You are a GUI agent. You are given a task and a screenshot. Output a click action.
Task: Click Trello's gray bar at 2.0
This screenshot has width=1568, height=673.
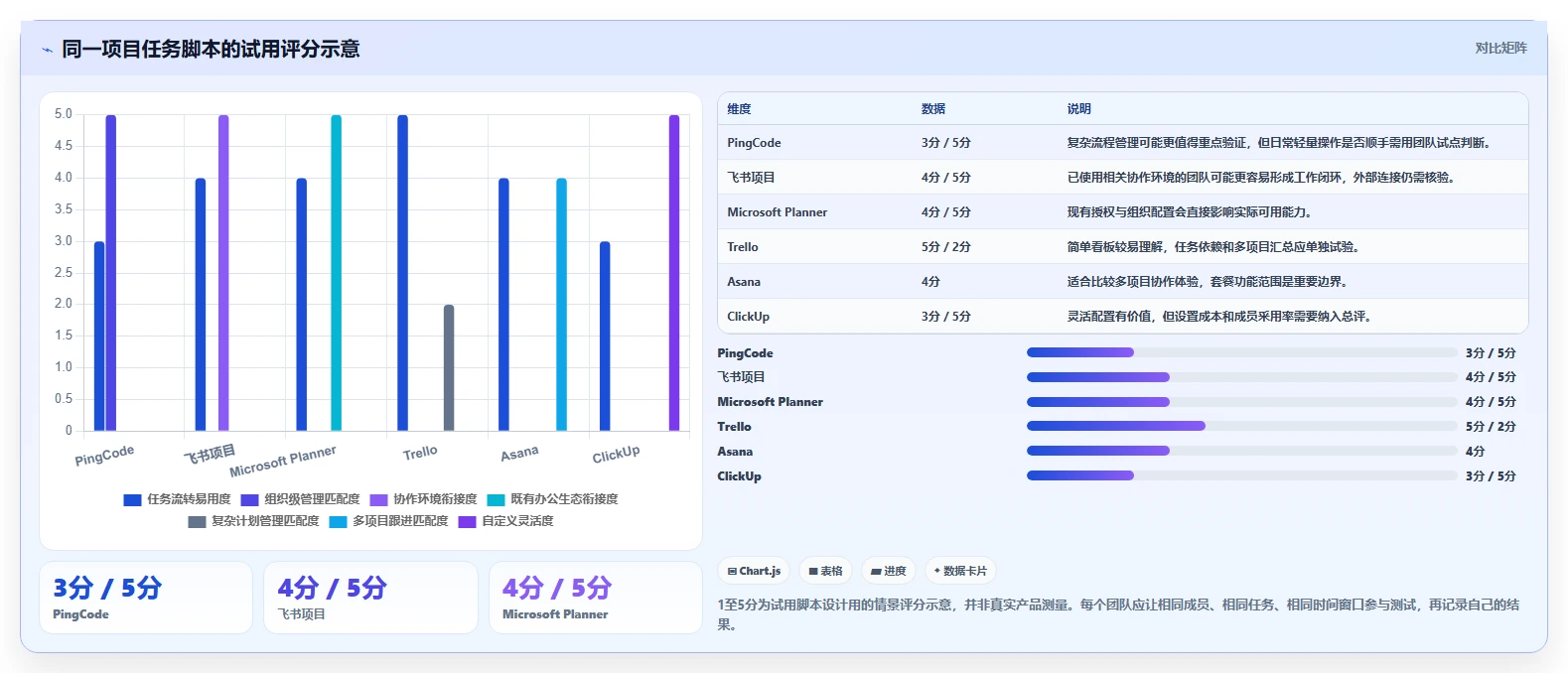(449, 368)
